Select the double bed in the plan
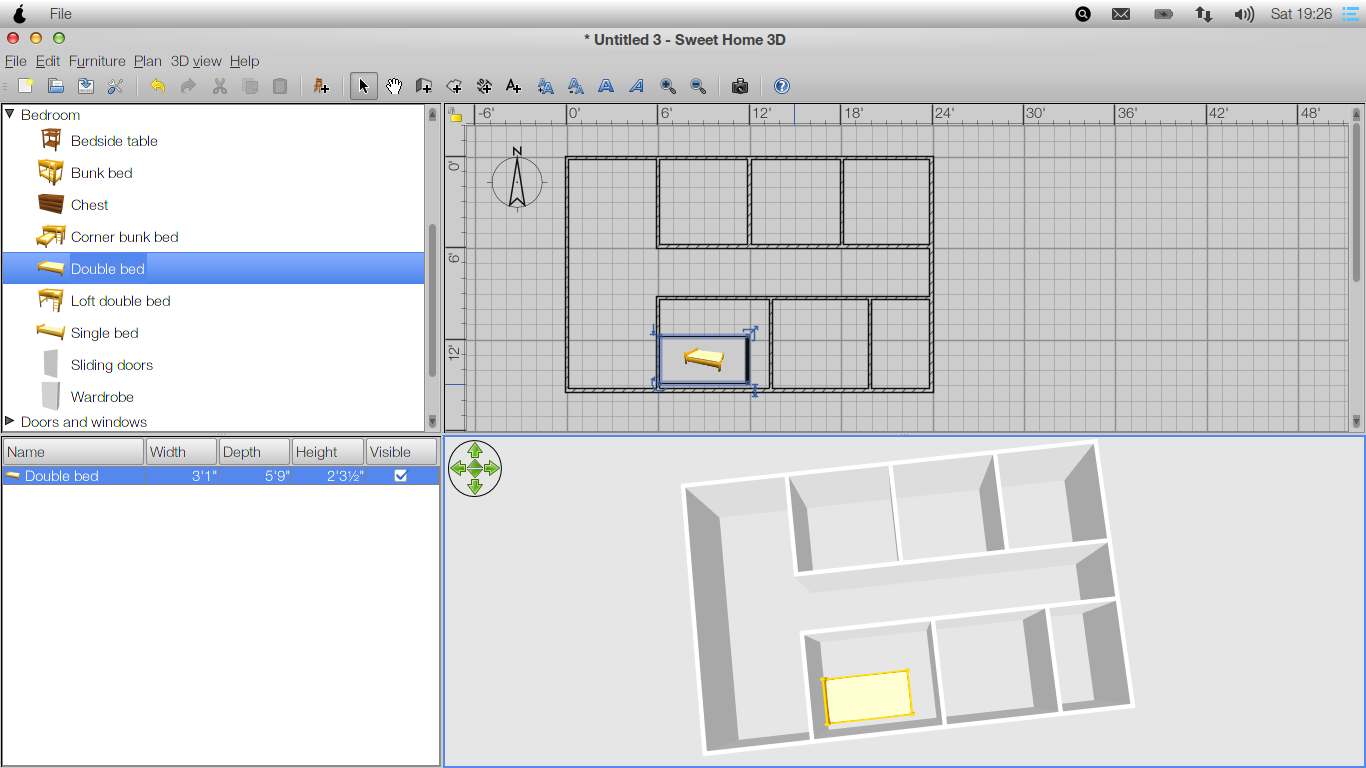Viewport: 1366px width, 768px height. coord(704,360)
